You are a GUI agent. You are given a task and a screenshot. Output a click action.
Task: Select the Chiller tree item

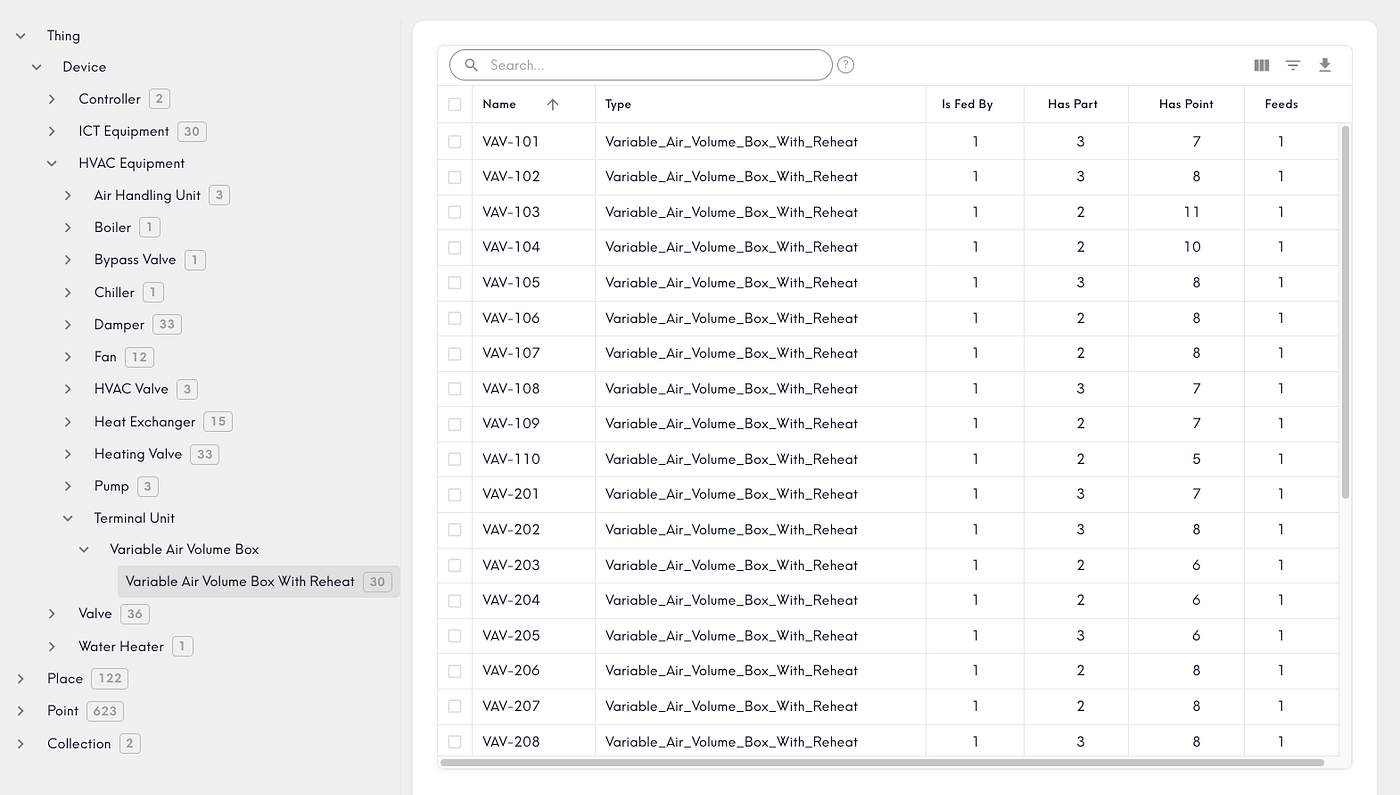(114, 292)
